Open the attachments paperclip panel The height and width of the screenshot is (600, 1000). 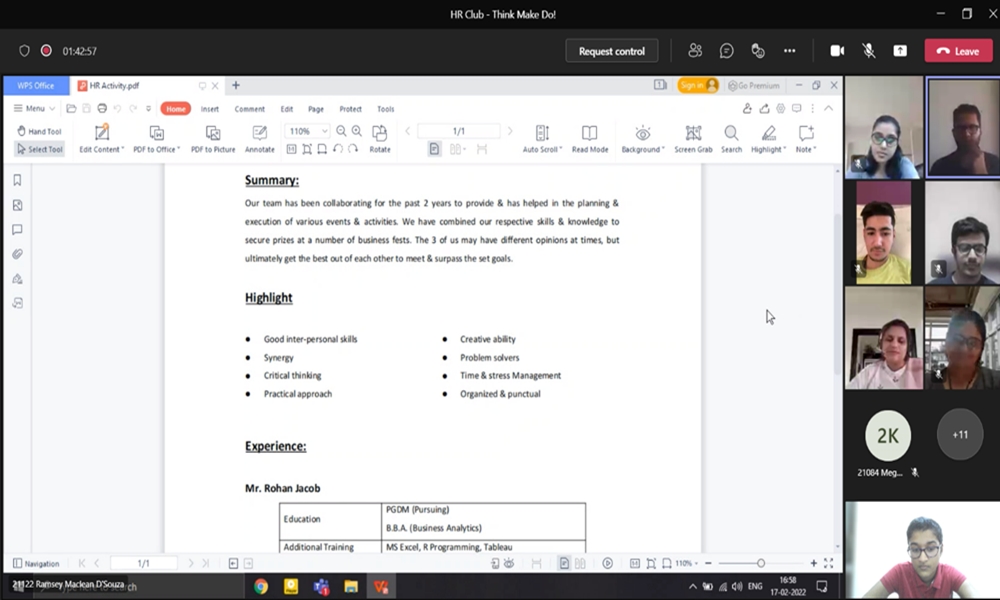point(17,254)
